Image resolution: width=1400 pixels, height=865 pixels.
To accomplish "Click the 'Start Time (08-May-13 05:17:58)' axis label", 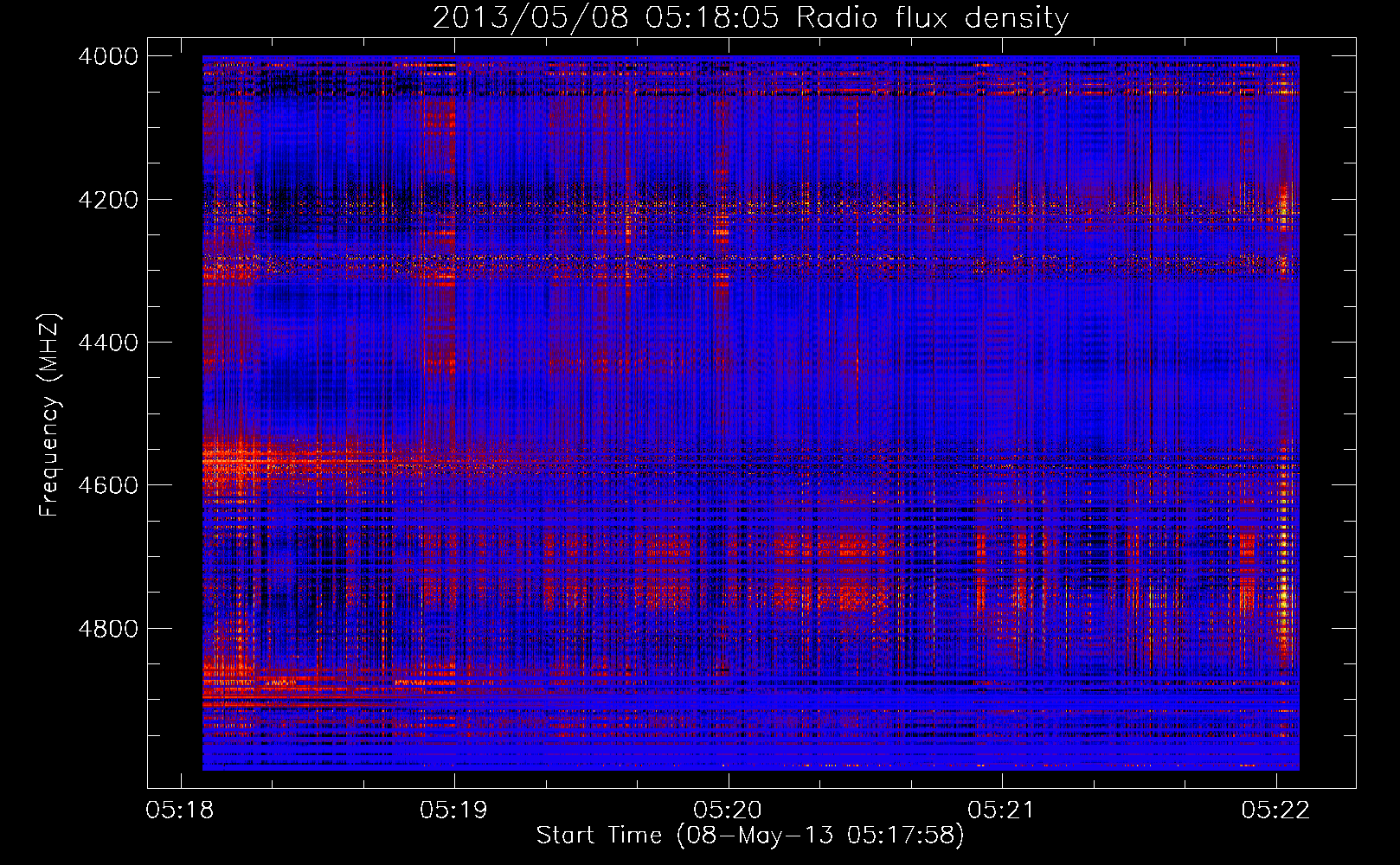I will coord(750,836).
